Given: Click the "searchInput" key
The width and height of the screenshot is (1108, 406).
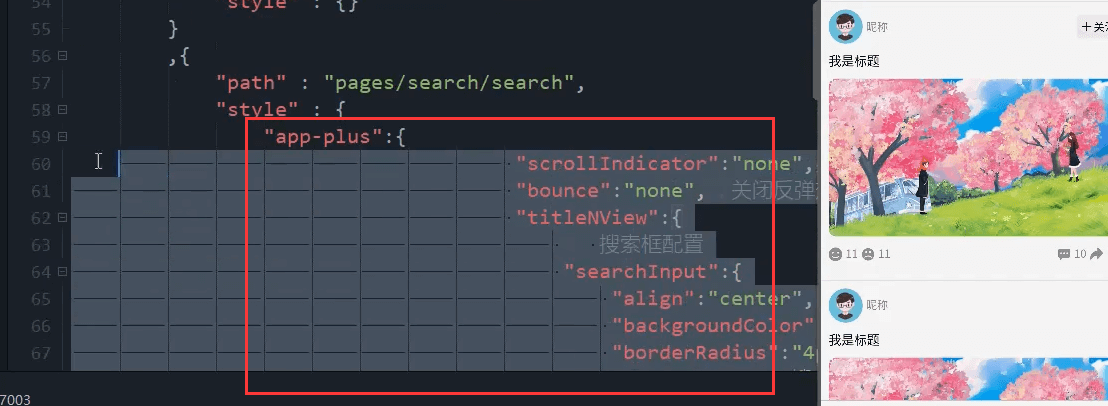Looking at the screenshot, I should 642,272.
